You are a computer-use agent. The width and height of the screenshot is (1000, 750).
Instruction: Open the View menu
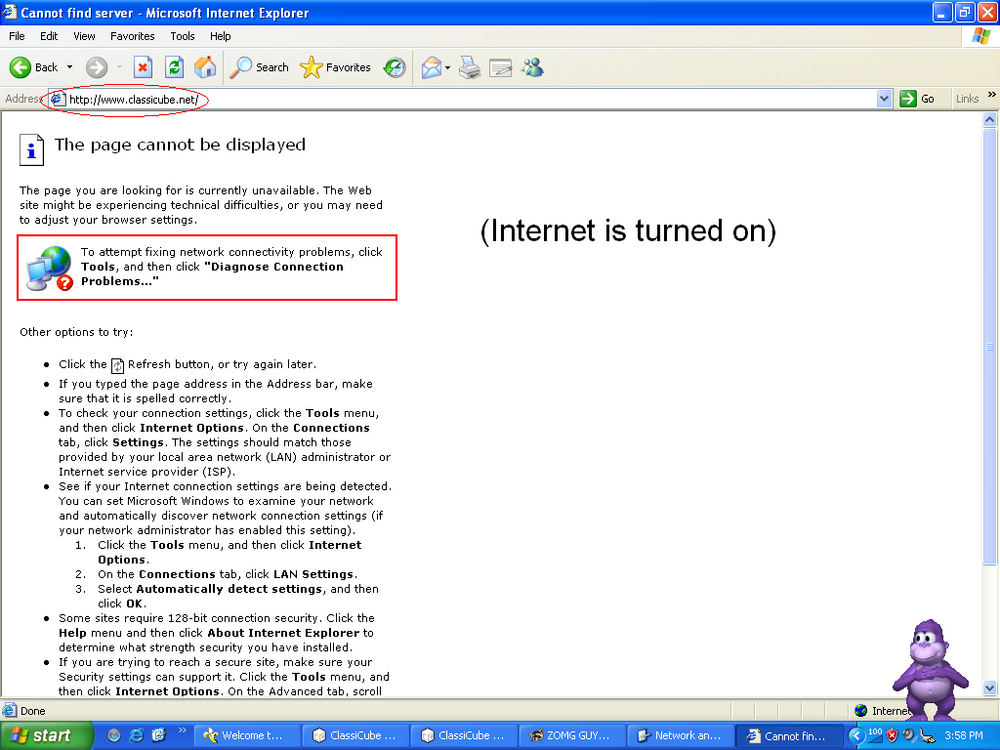point(84,36)
